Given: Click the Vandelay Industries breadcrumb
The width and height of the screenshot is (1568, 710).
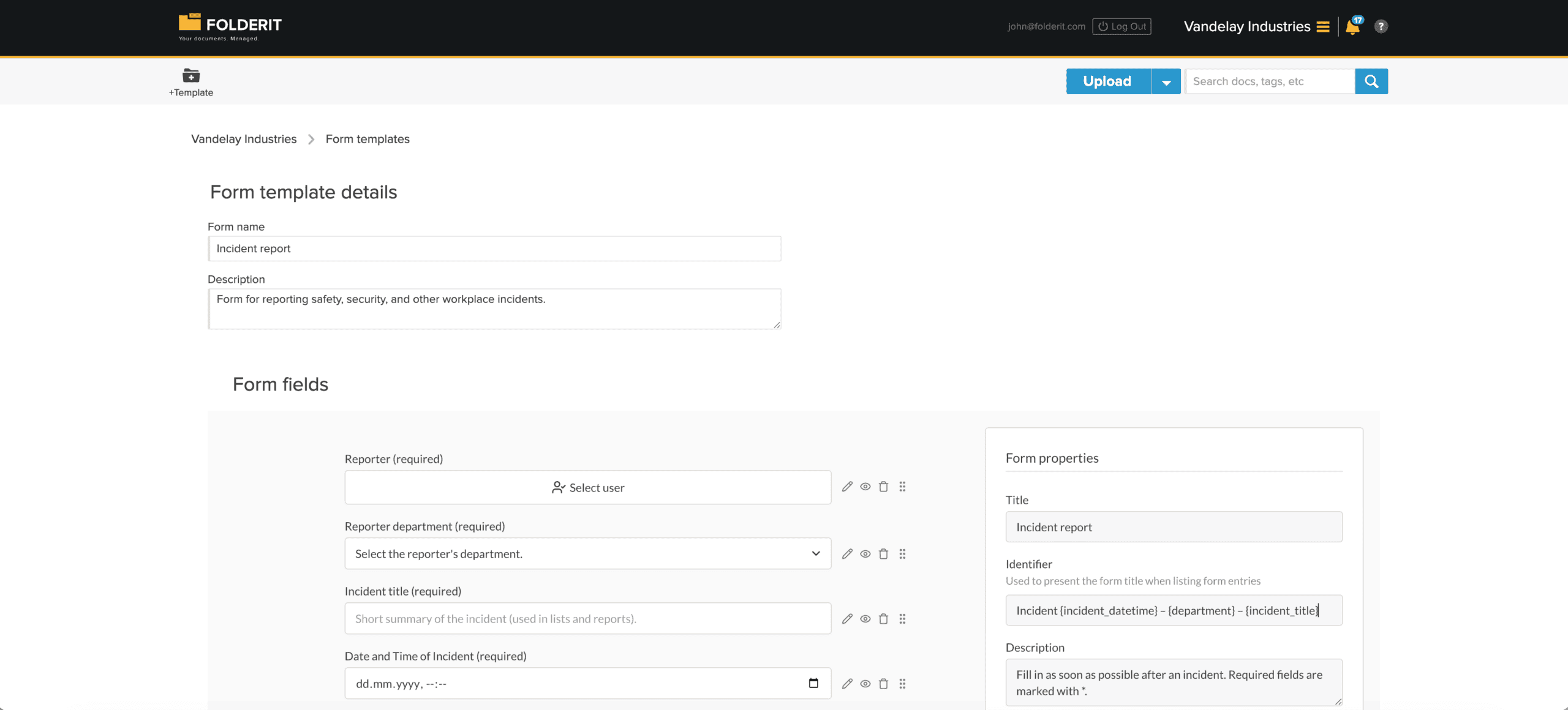Looking at the screenshot, I should tap(243, 139).
